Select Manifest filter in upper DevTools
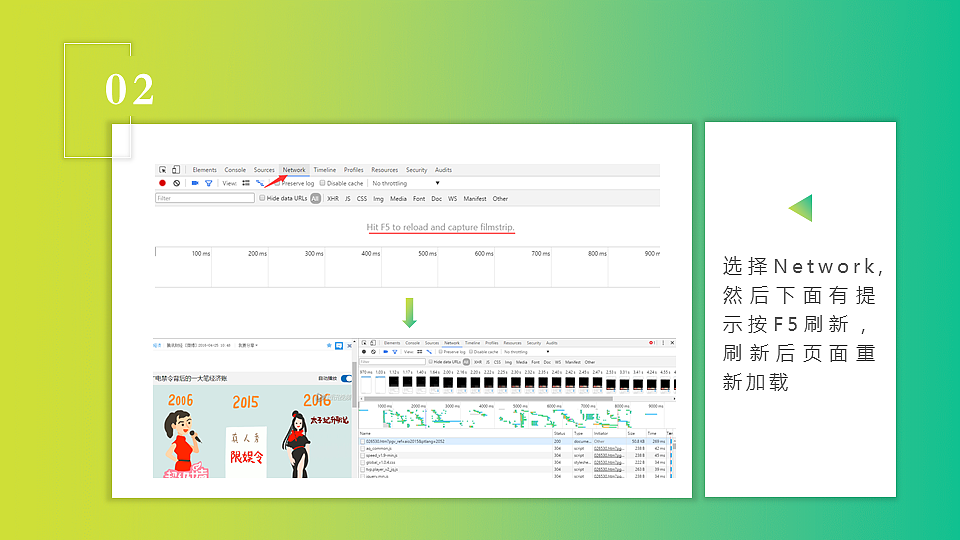The image size is (960, 540). (x=474, y=198)
